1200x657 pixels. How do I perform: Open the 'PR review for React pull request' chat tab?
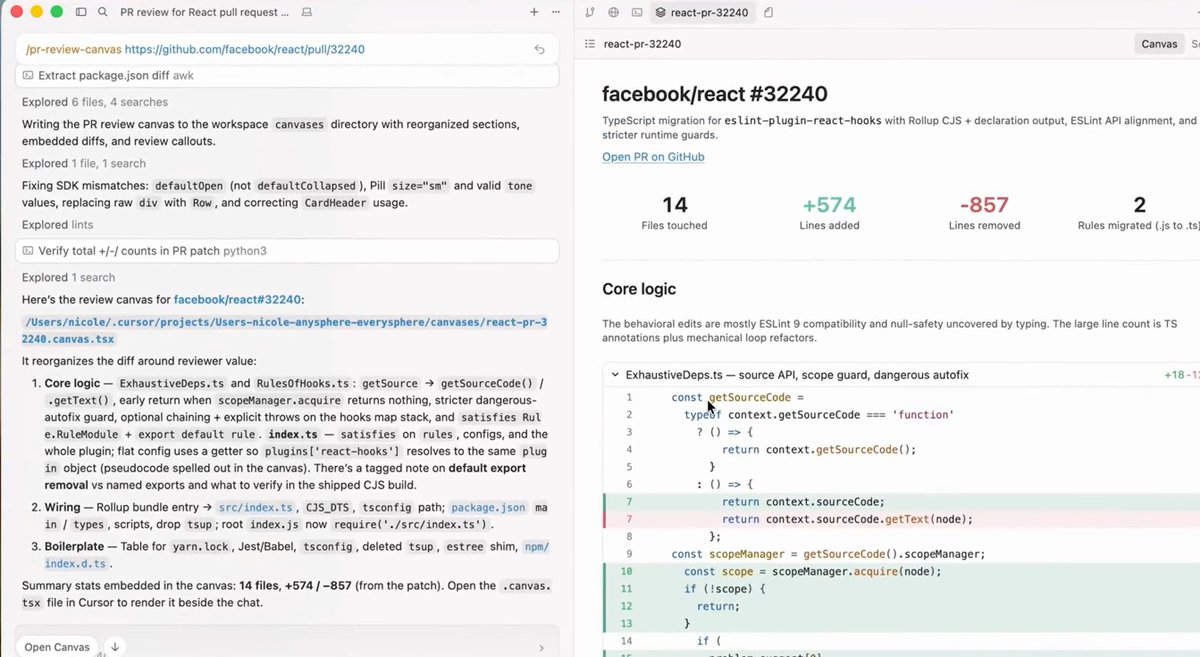click(205, 12)
